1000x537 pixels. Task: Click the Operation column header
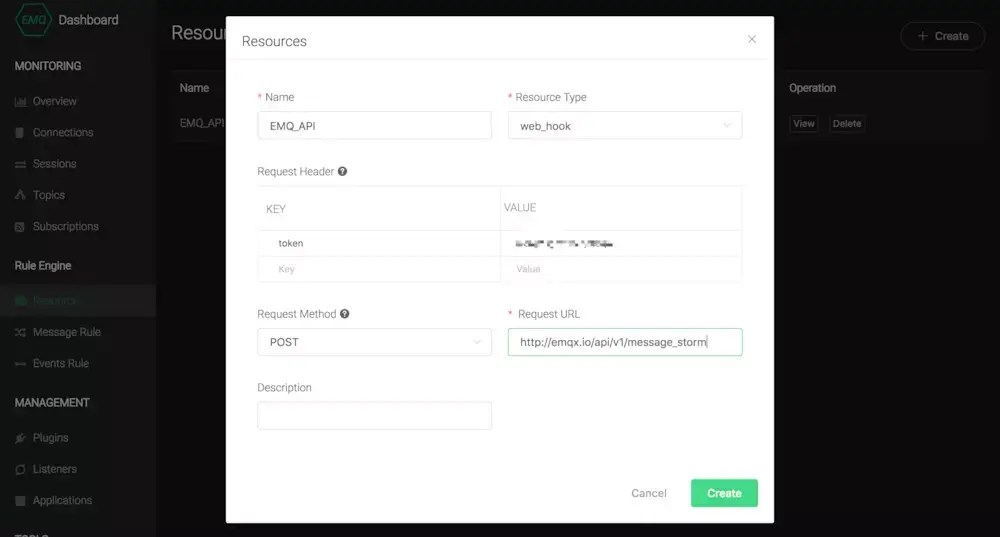pos(812,88)
